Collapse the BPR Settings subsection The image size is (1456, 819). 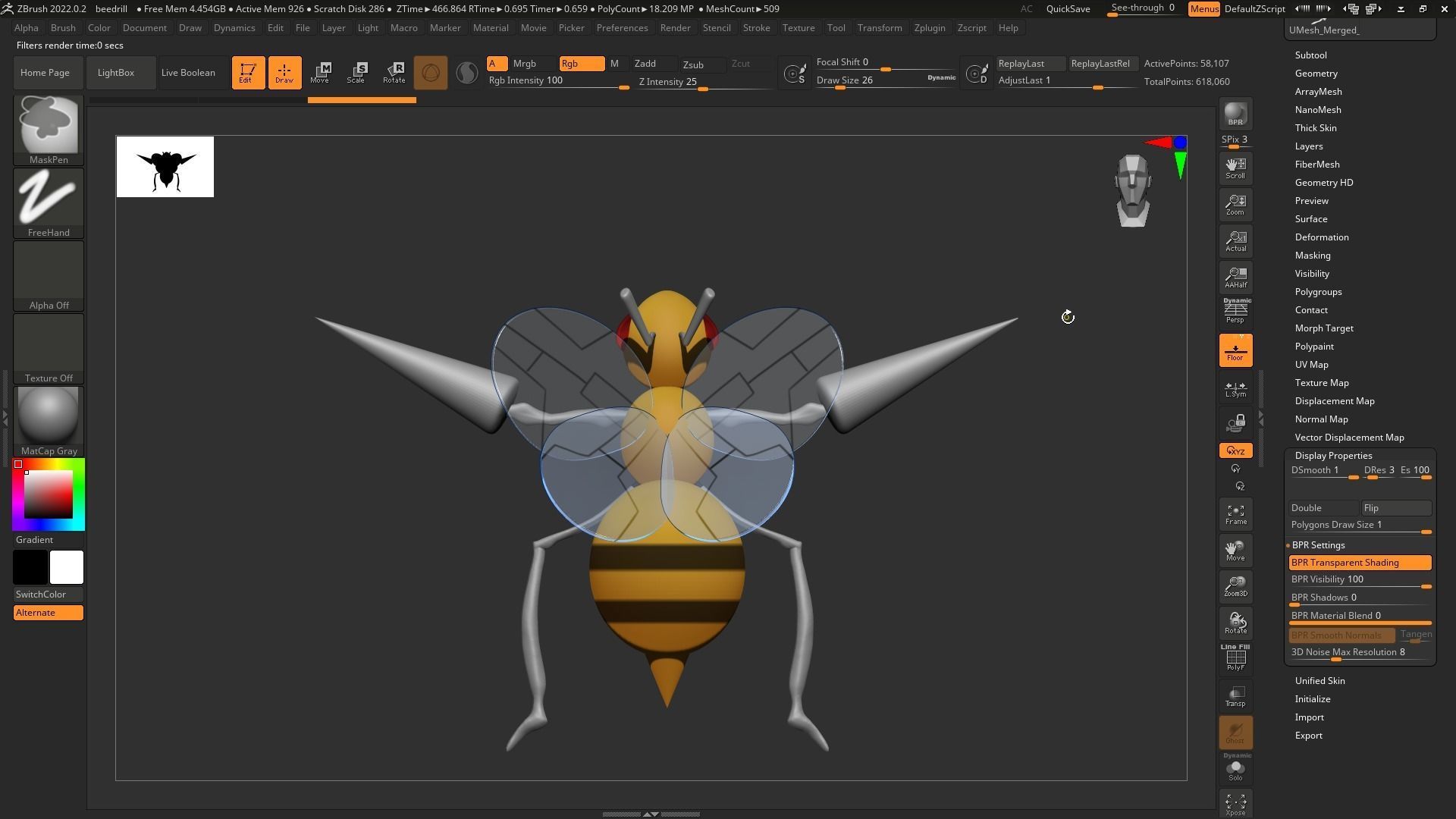click(x=1318, y=545)
